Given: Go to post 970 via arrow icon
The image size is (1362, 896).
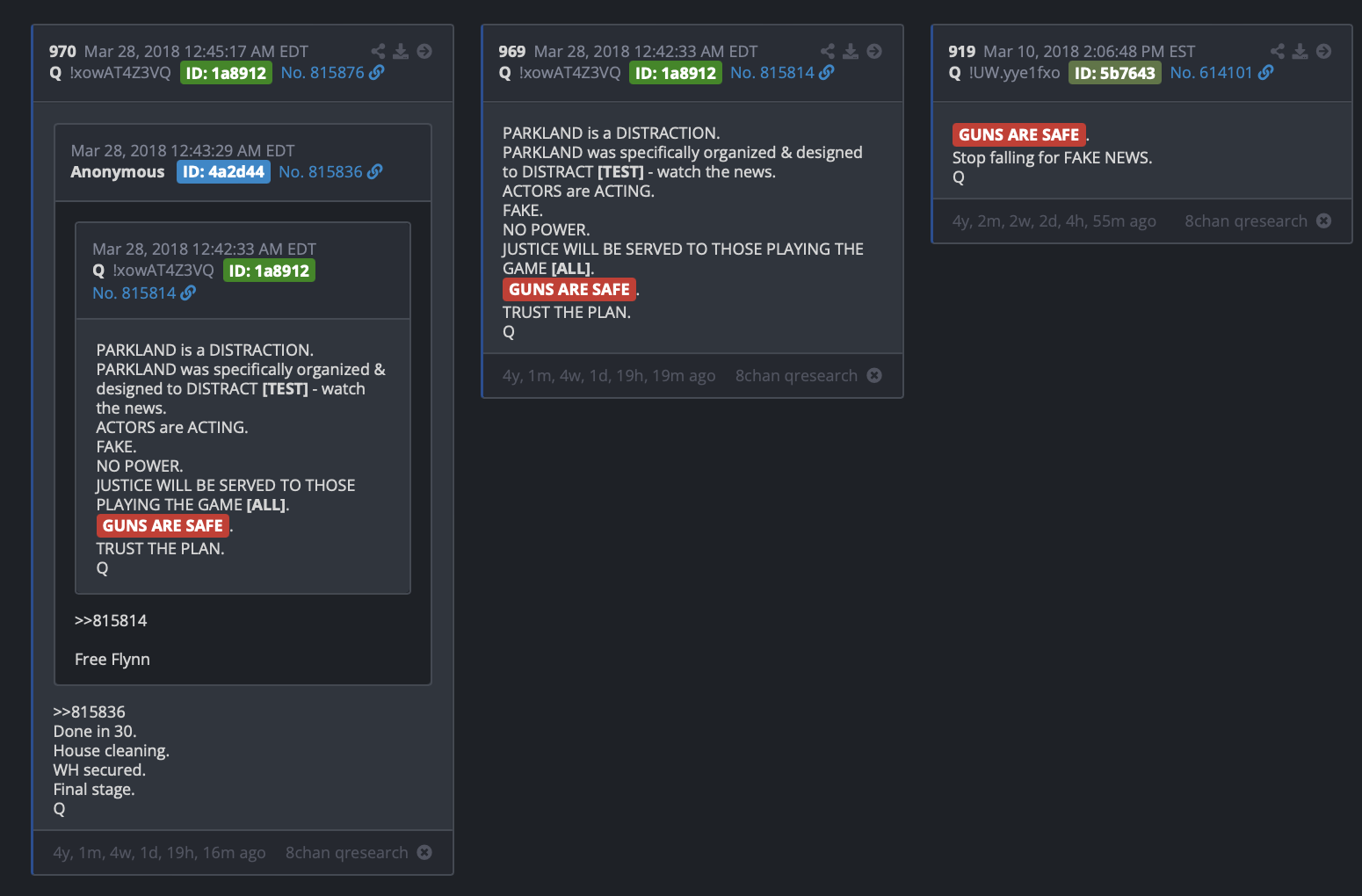Looking at the screenshot, I should click(424, 51).
